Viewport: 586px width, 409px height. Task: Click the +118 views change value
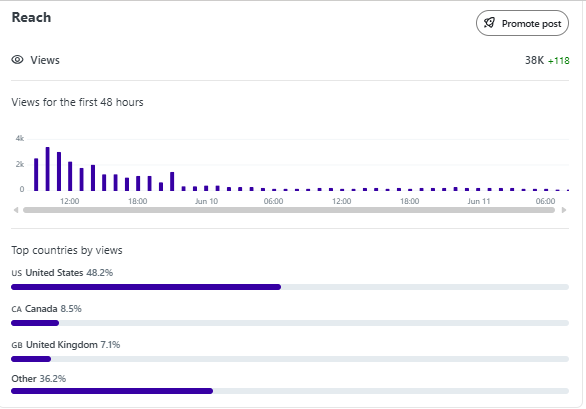tap(558, 61)
